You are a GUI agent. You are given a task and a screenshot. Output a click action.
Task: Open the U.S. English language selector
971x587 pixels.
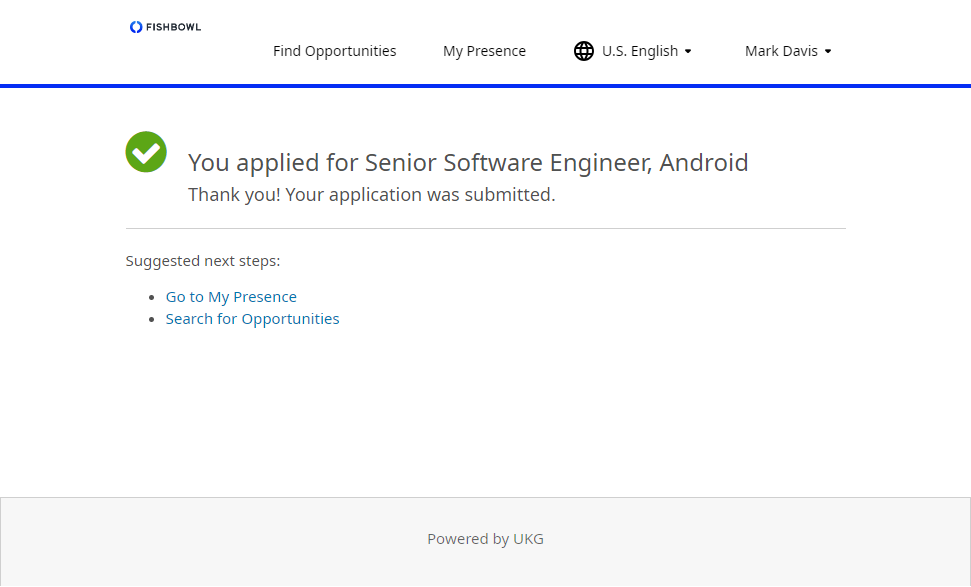tap(640, 51)
